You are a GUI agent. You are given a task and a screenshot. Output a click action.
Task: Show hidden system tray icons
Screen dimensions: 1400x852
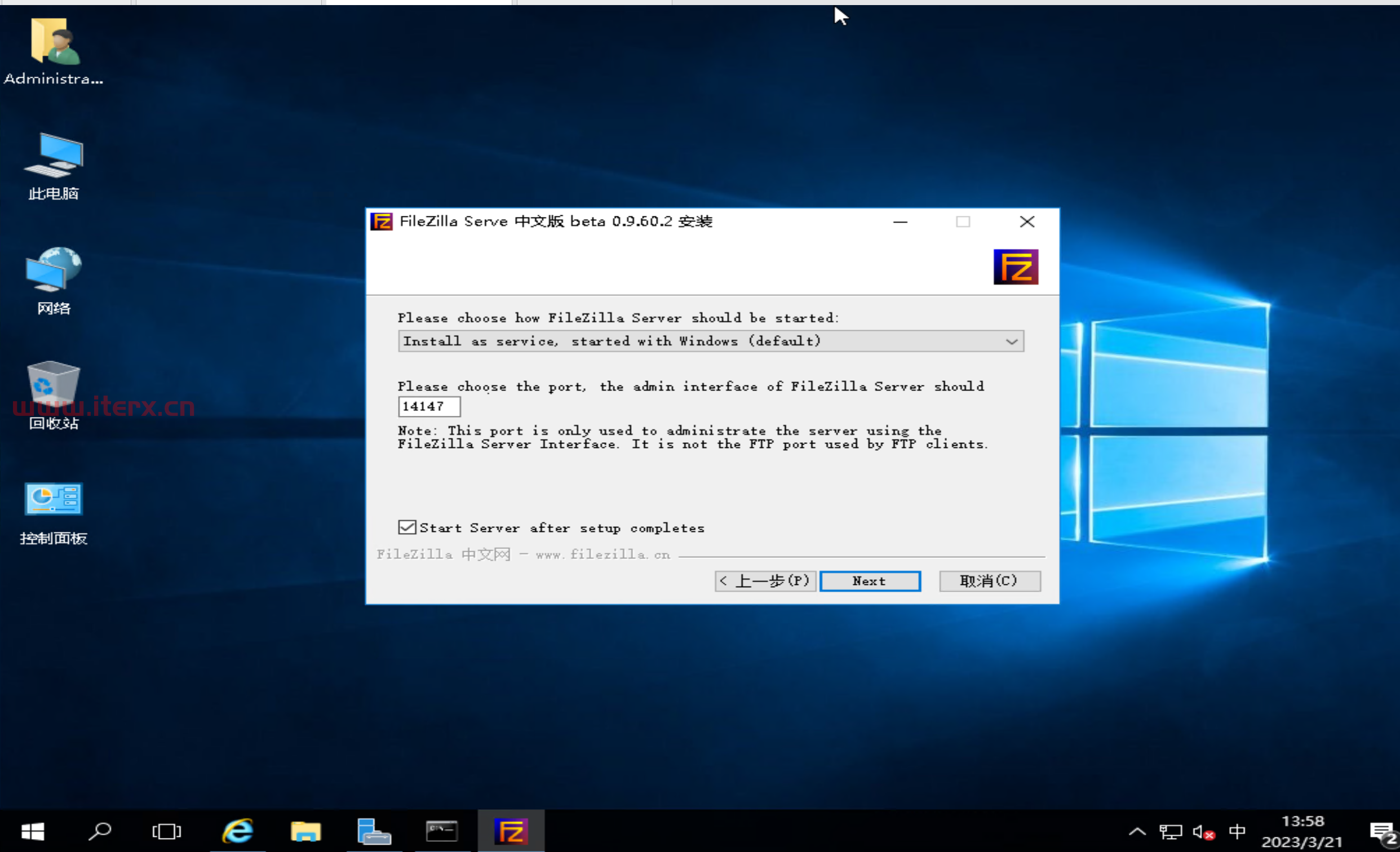click(x=1137, y=832)
